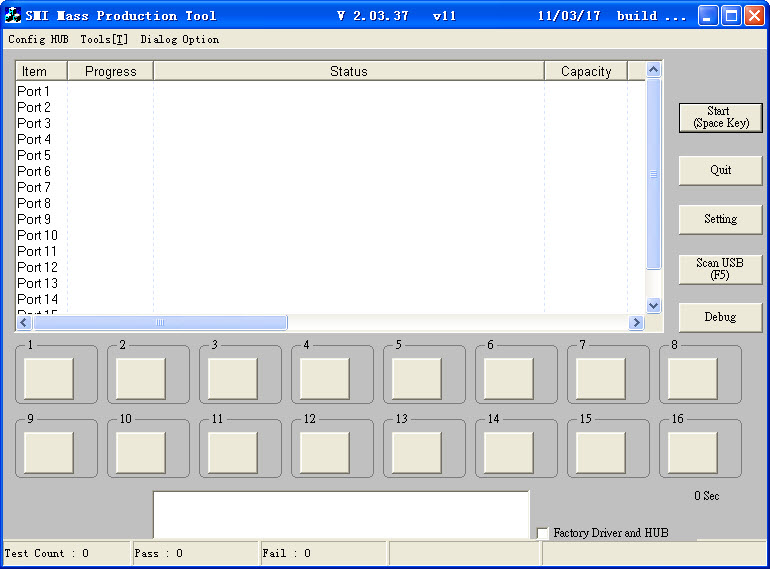Open the Config HUB menu
Screen dimensions: 770x569
point(38,40)
